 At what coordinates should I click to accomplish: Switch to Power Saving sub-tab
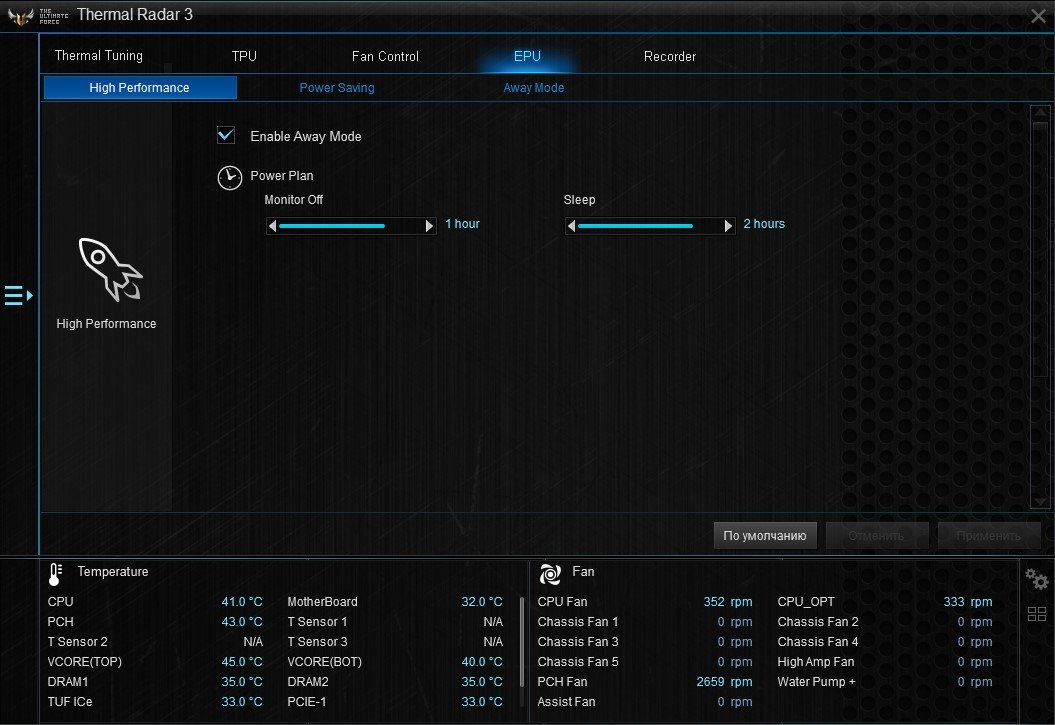(336, 87)
